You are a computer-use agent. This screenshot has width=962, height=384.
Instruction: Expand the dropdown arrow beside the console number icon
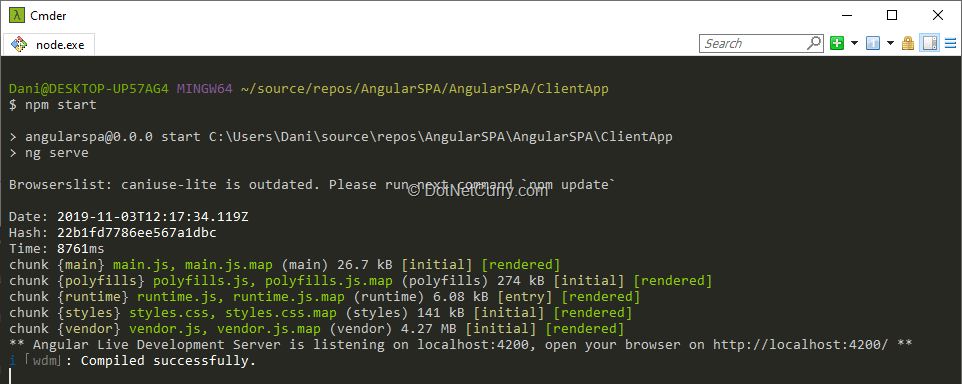(890, 44)
